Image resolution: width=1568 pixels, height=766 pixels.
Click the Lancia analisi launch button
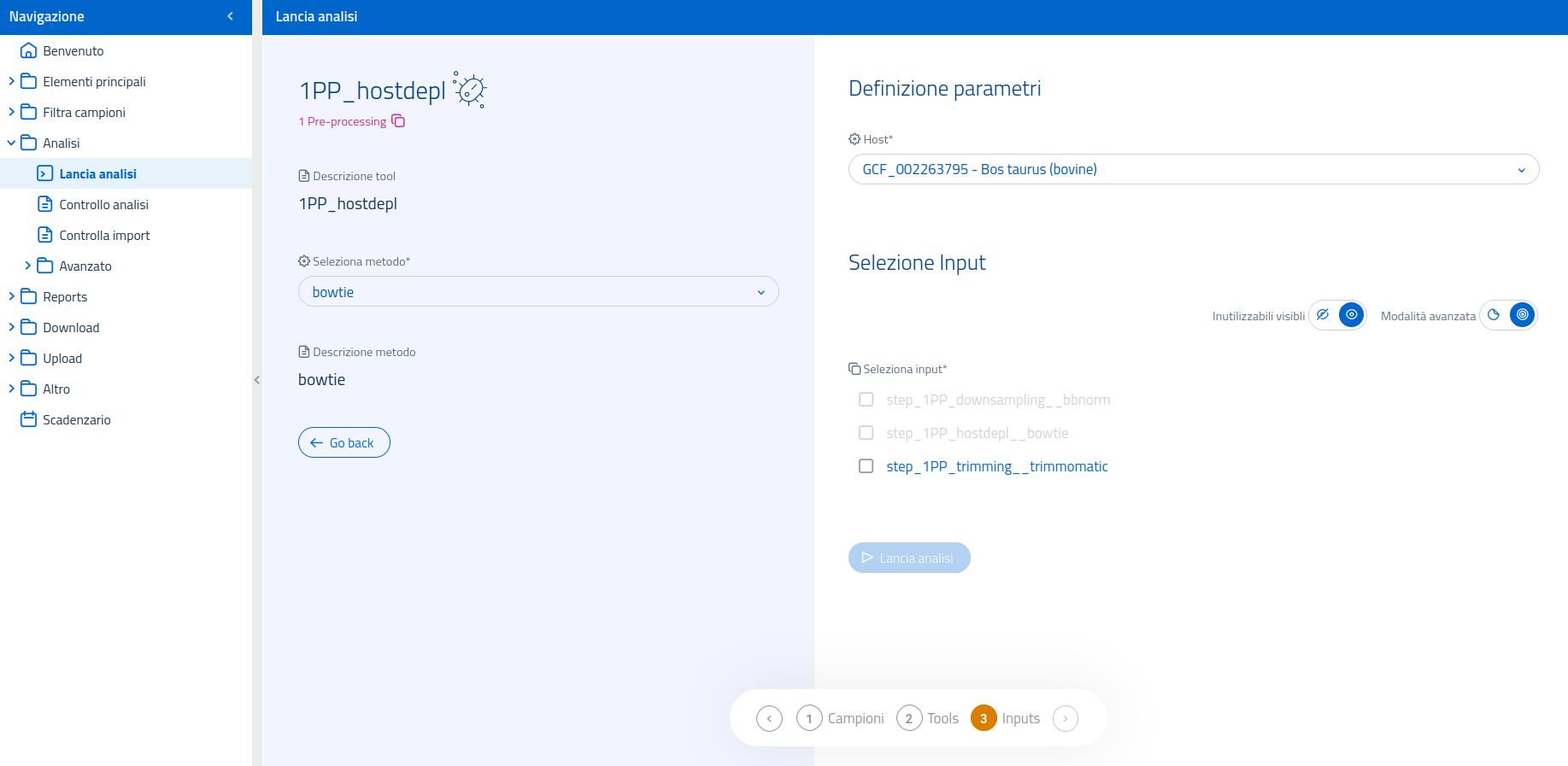(908, 558)
